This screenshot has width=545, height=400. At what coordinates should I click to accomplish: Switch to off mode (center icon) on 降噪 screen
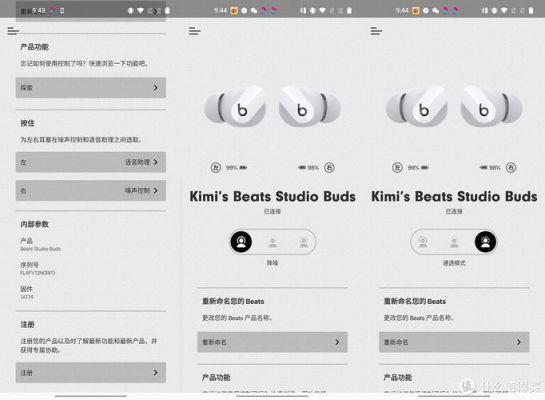(x=272, y=242)
